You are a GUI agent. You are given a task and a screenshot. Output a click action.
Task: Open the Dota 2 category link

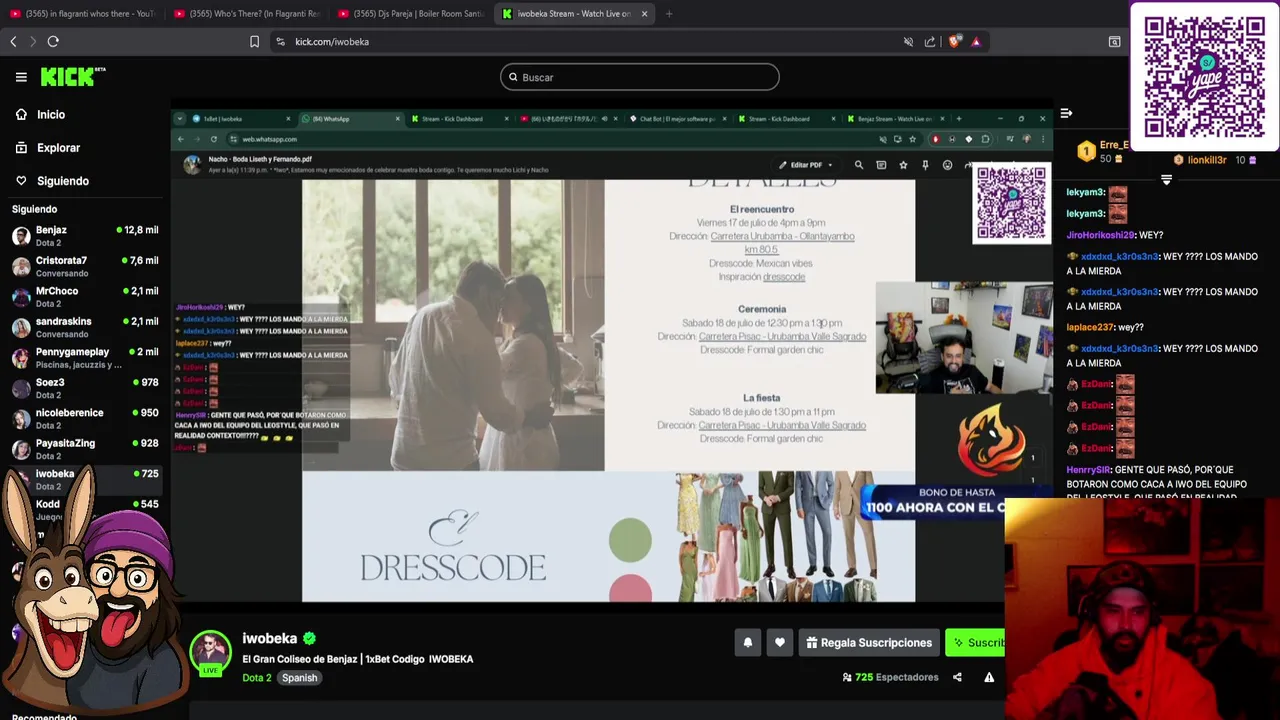pos(256,678)
